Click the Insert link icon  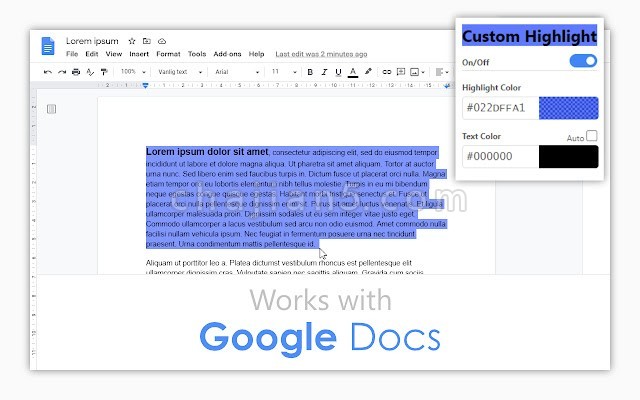[387, 72]
